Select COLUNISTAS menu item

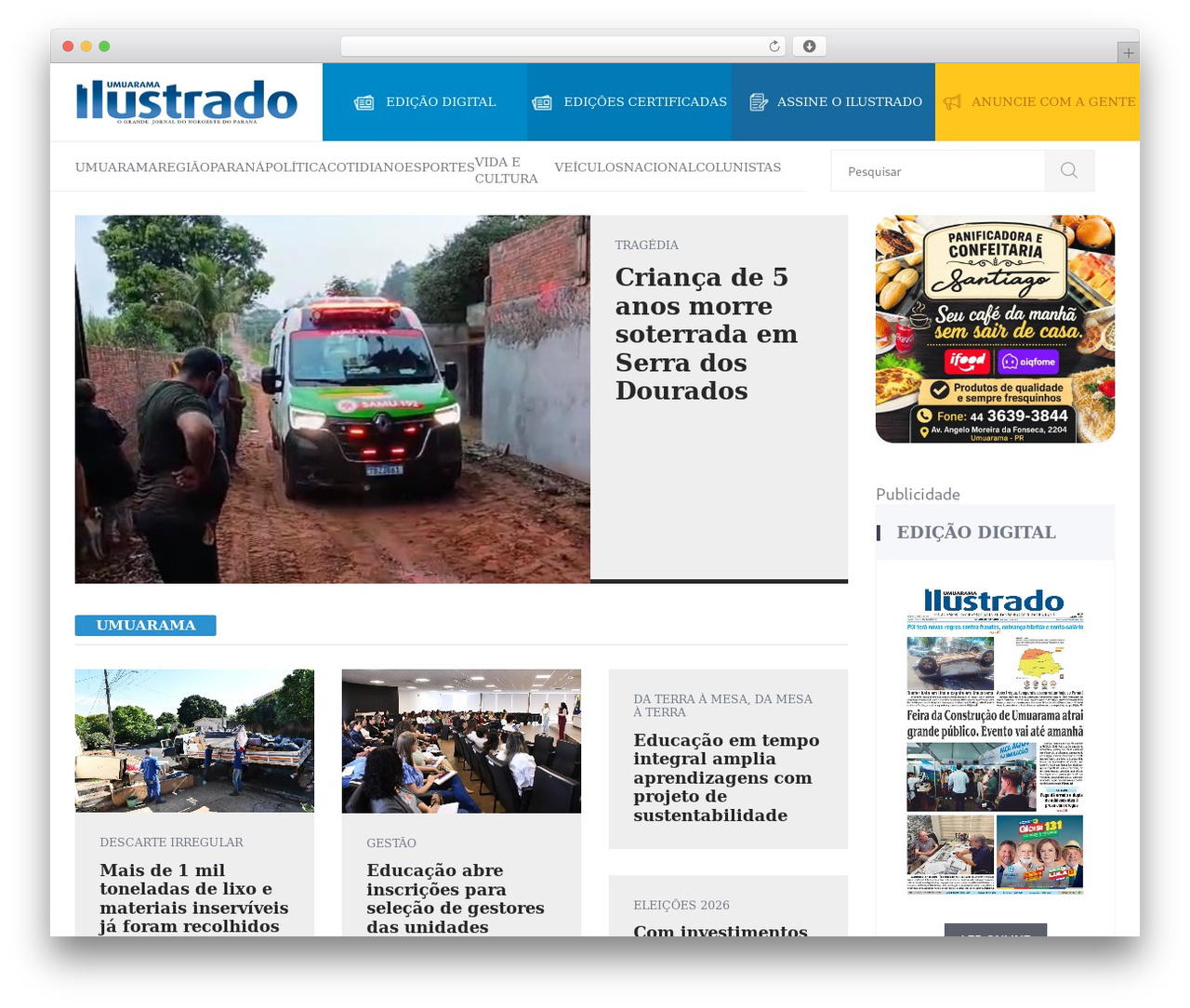[739, 167]
